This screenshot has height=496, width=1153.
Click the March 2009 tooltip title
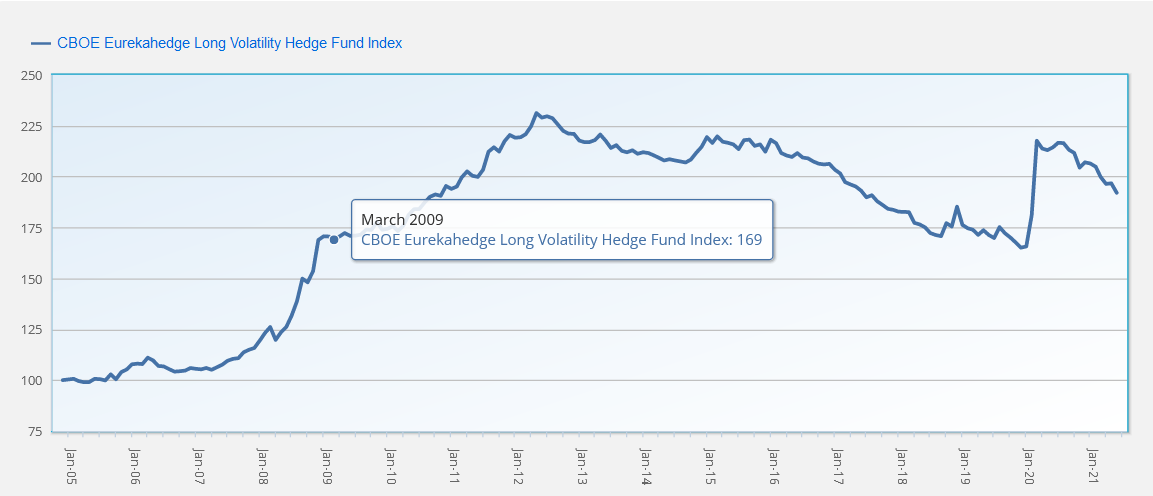pos(402,219)
